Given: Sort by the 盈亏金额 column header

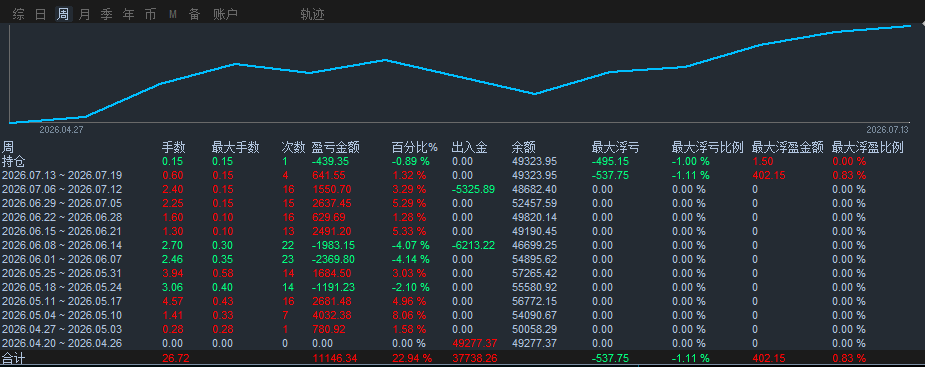Looking at the screenshot, I should [336, 148].
